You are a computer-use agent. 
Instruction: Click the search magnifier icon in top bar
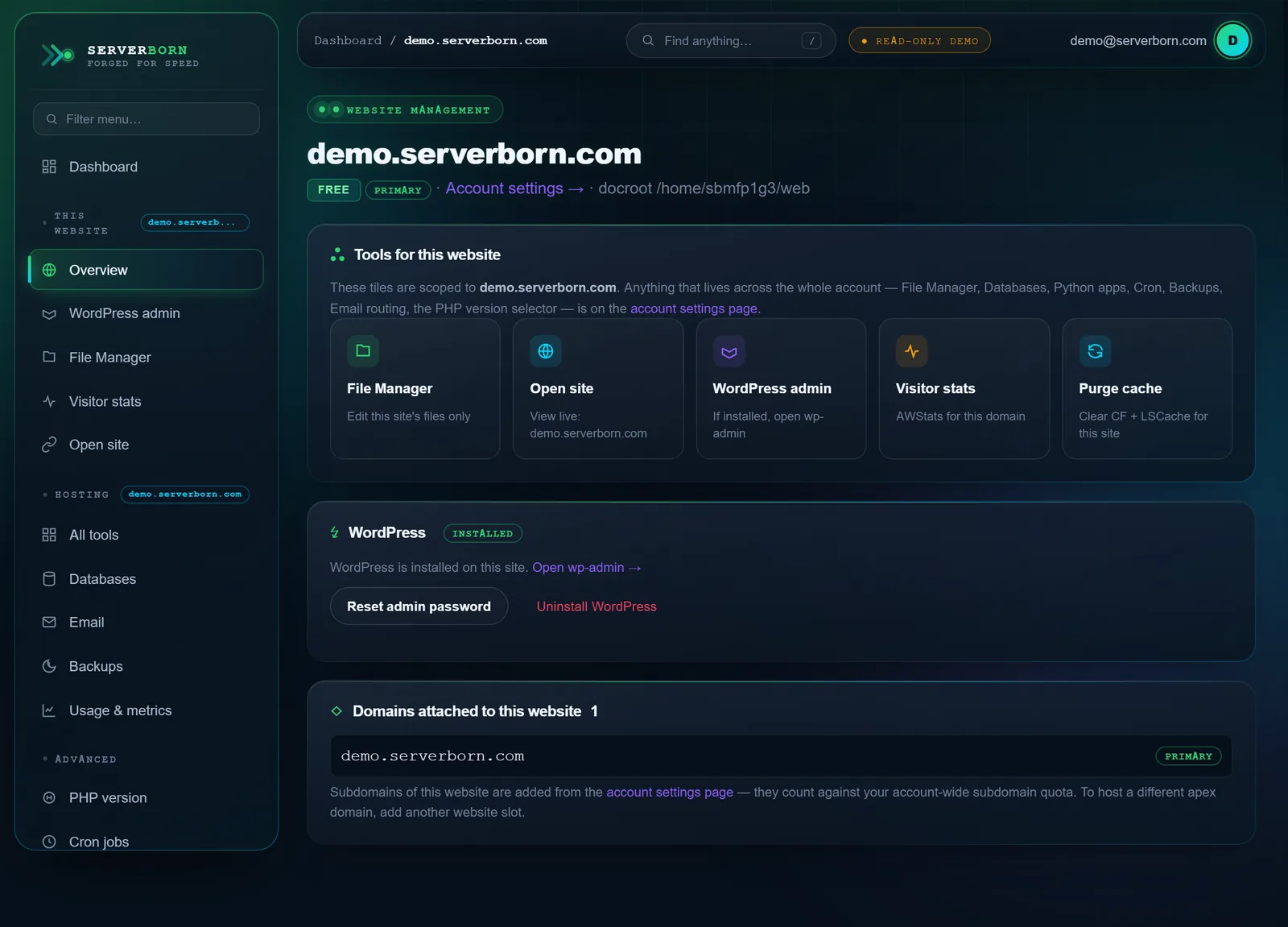coord(648,40)
